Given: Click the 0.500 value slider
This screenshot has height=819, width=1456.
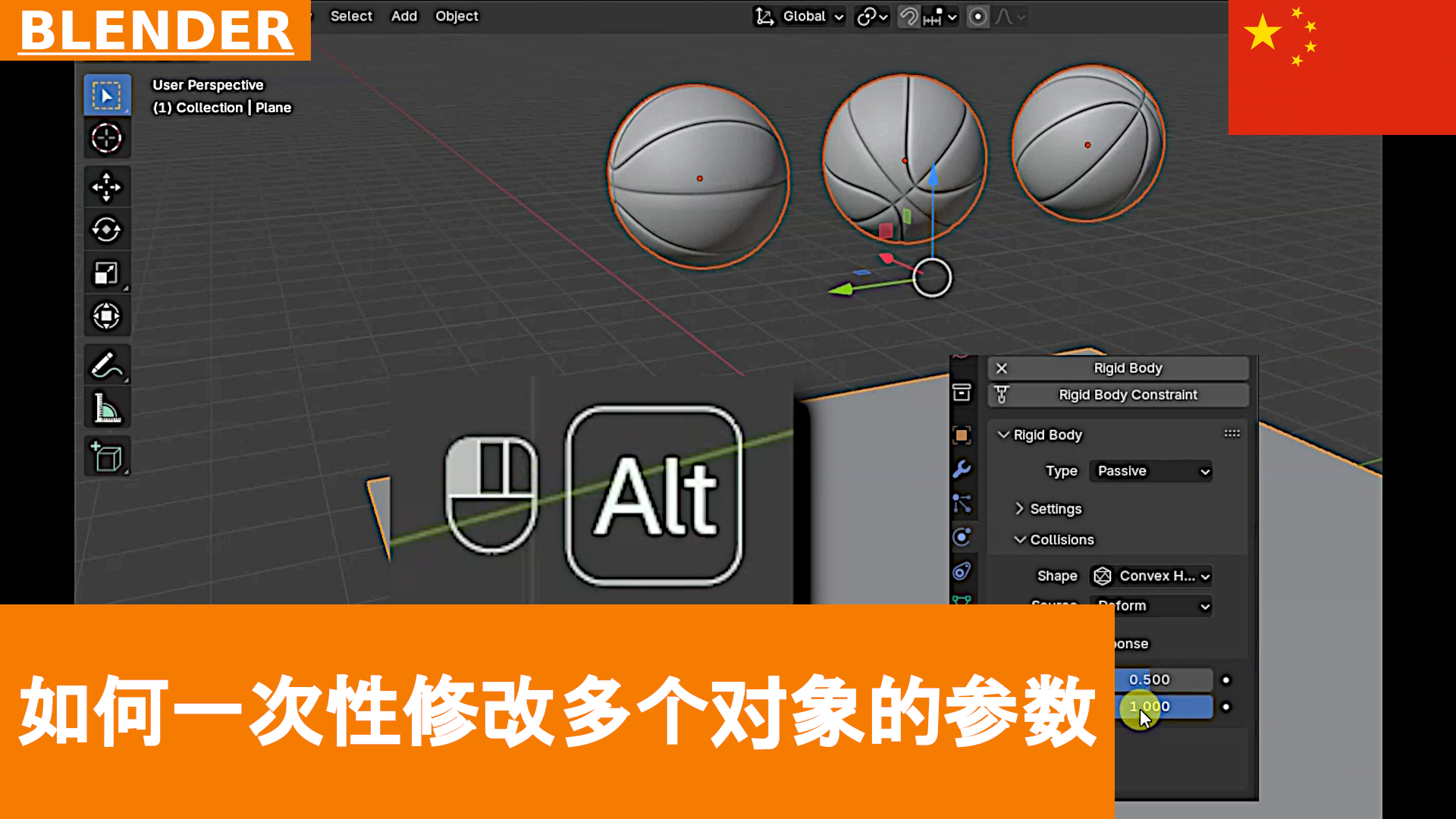Looking at the screenshot, I should (x=1163, y=679).
